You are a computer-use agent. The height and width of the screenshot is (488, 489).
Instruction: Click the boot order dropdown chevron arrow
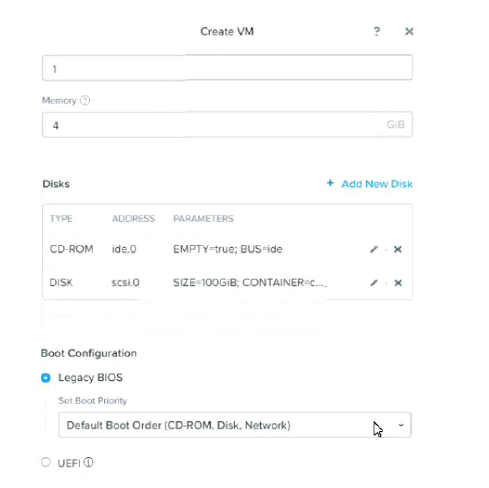[401, 425]
